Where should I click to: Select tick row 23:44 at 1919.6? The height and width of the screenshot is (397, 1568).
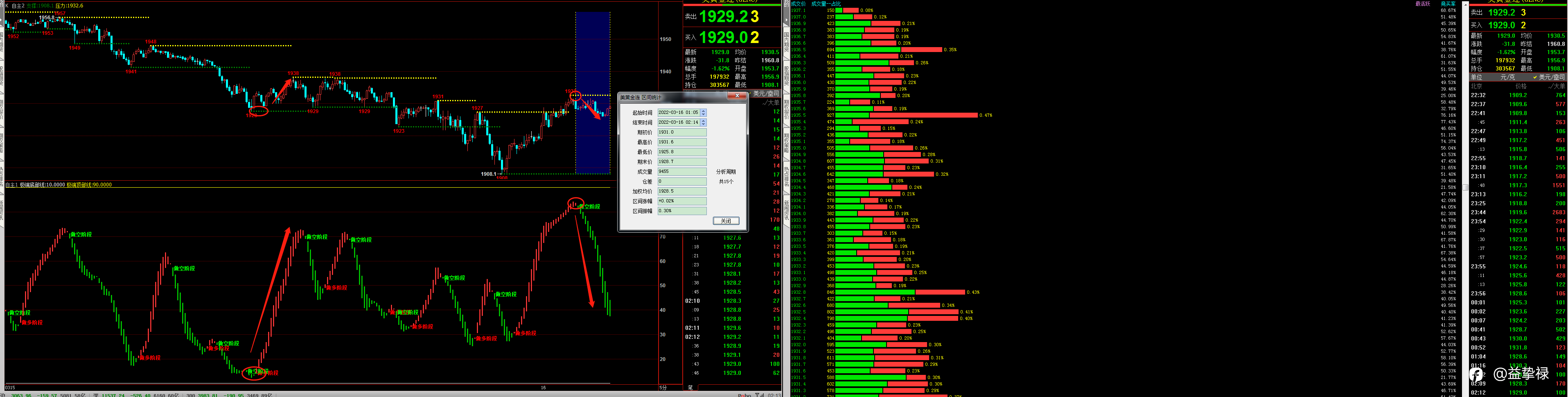pyautogui.click(x=1518, y=213)
